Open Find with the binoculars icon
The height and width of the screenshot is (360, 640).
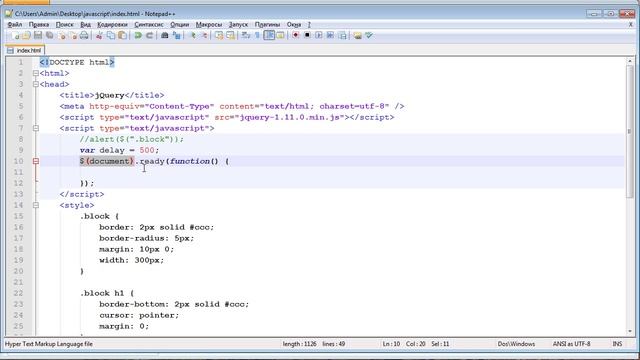pyautogui.click(x=164, y=36)
